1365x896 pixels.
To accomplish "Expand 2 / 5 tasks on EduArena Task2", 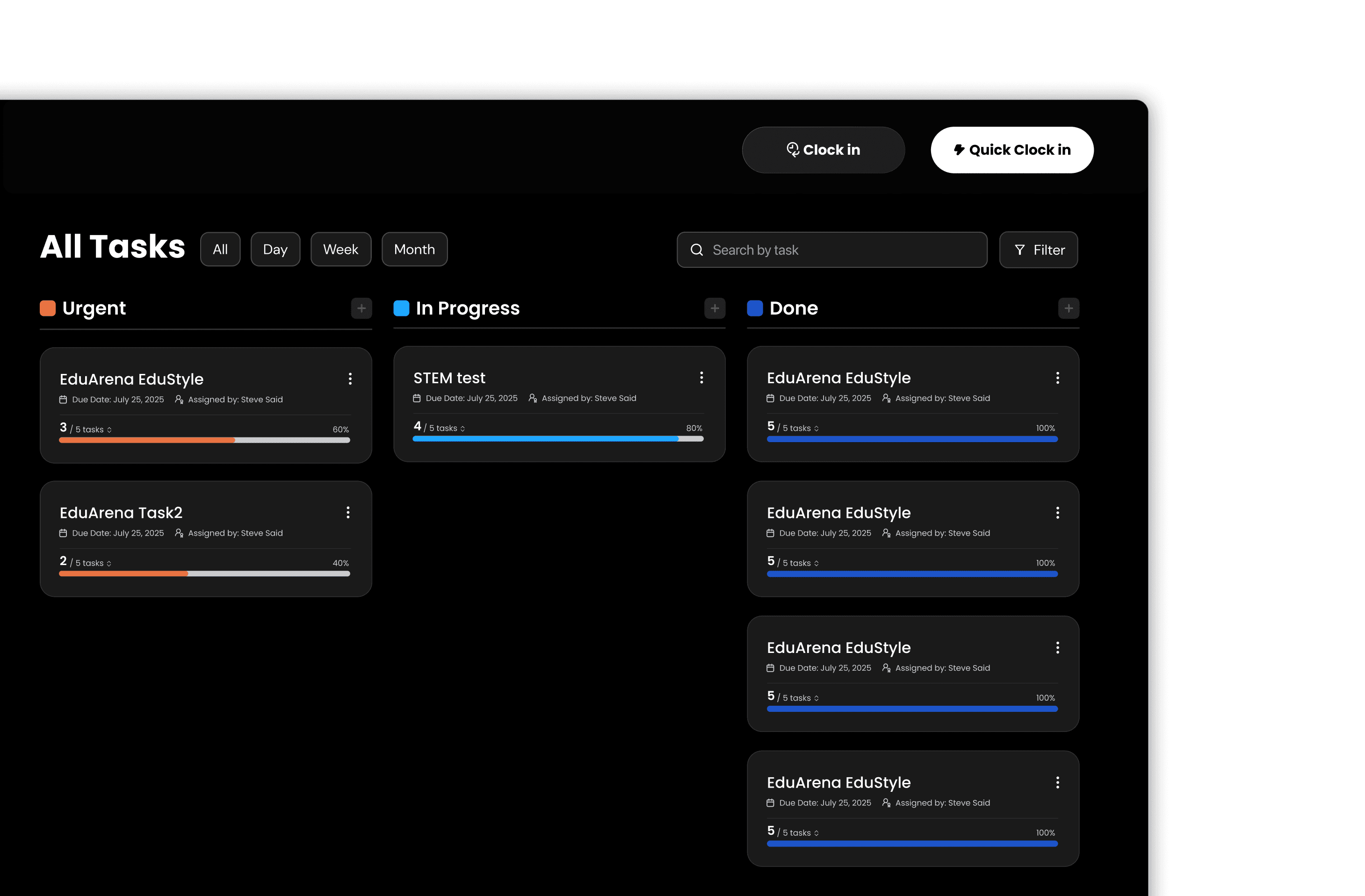I will (109, 564).
